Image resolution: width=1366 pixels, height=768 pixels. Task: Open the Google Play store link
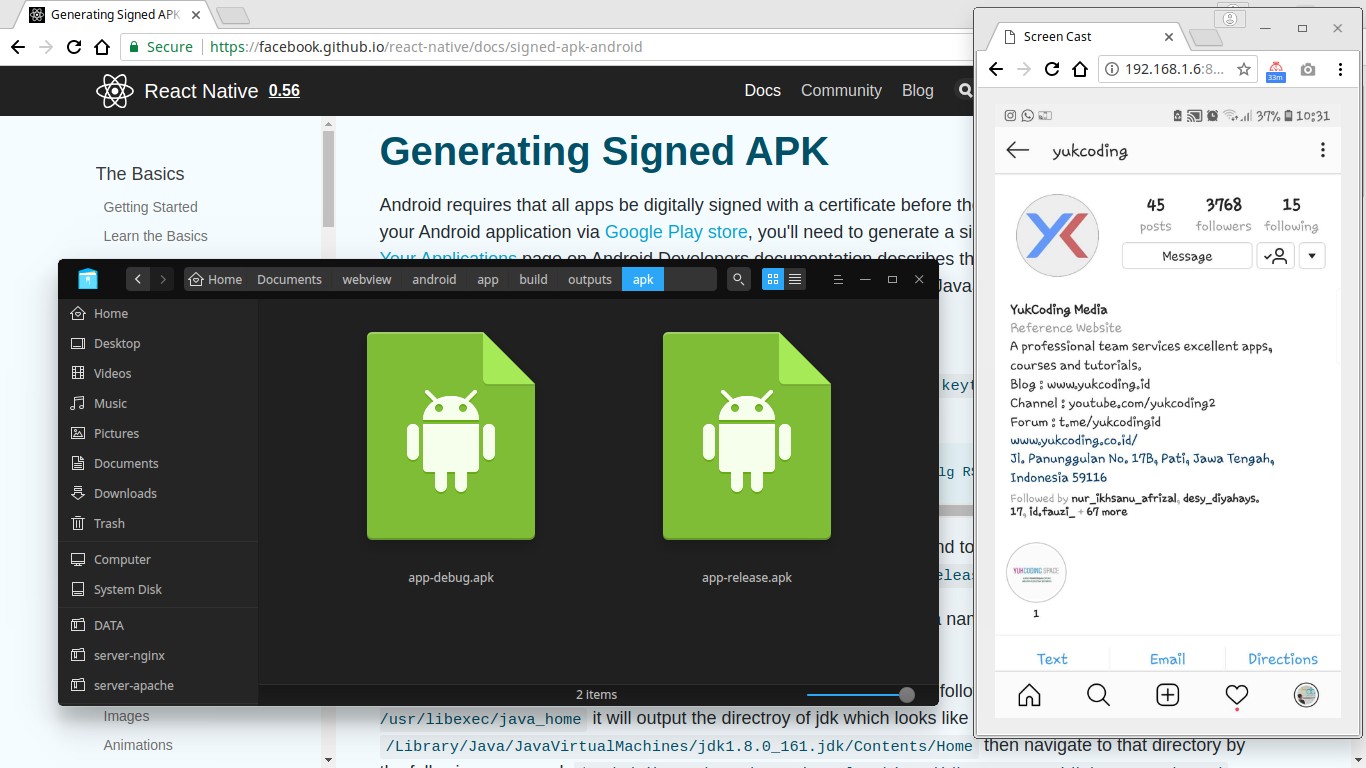tap(676, 232)
